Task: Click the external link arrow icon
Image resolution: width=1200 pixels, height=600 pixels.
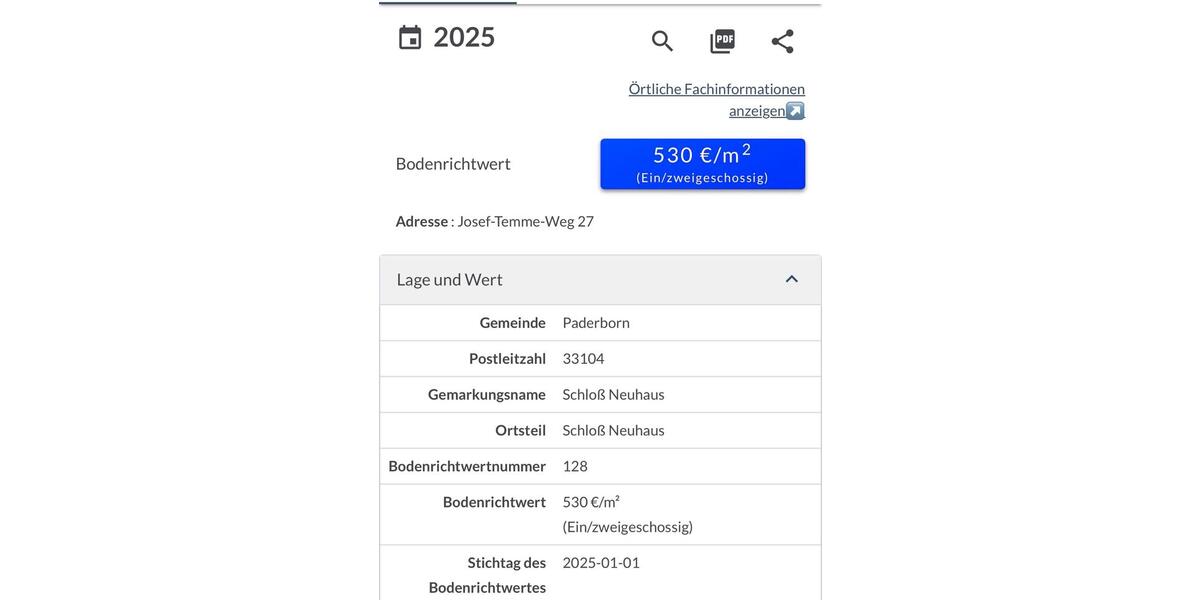Action: pyautogui.click(x=793, y=108)
